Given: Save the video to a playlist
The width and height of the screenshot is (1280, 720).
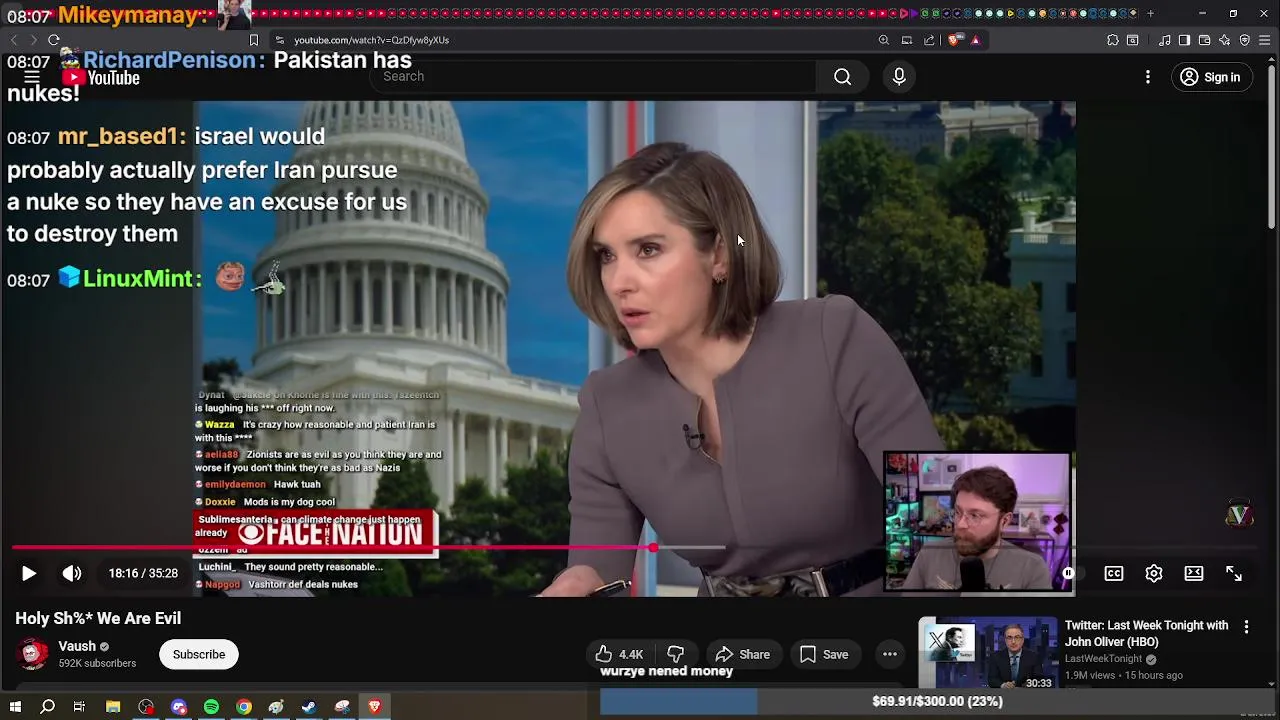Looking at the screenshot, I should click(x=823, y=654).
